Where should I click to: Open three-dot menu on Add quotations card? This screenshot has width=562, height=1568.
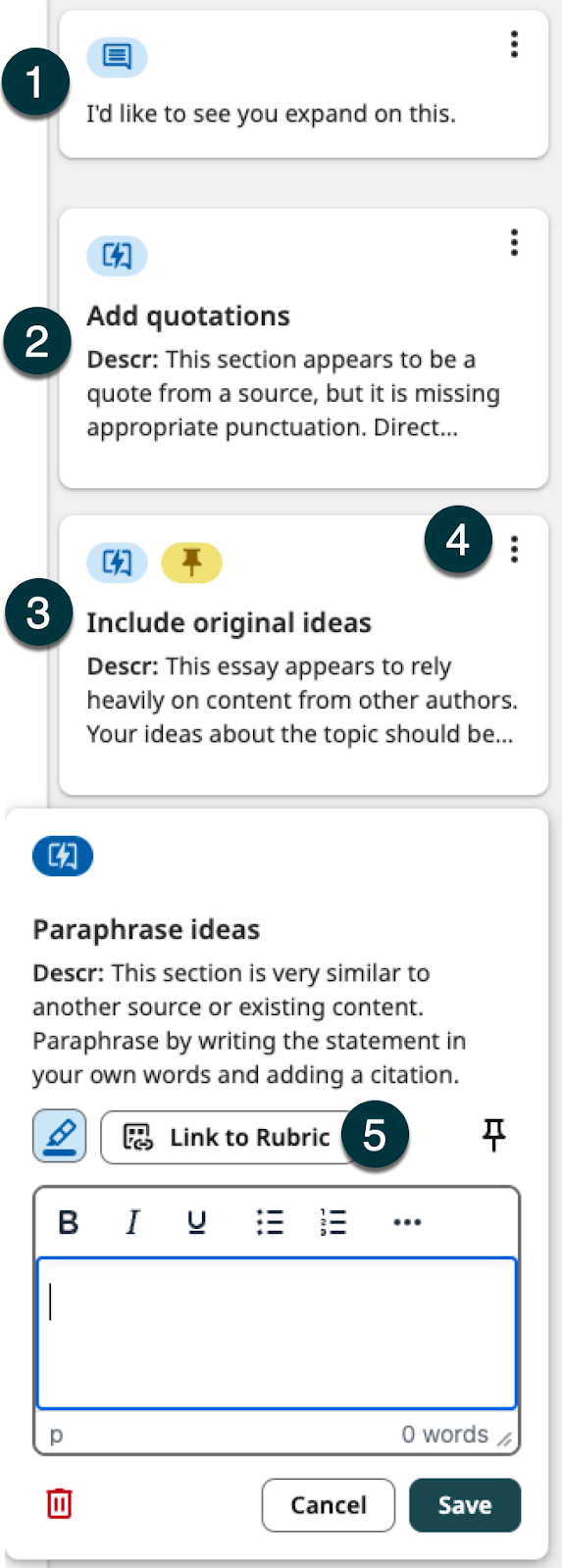pos(514,242)
